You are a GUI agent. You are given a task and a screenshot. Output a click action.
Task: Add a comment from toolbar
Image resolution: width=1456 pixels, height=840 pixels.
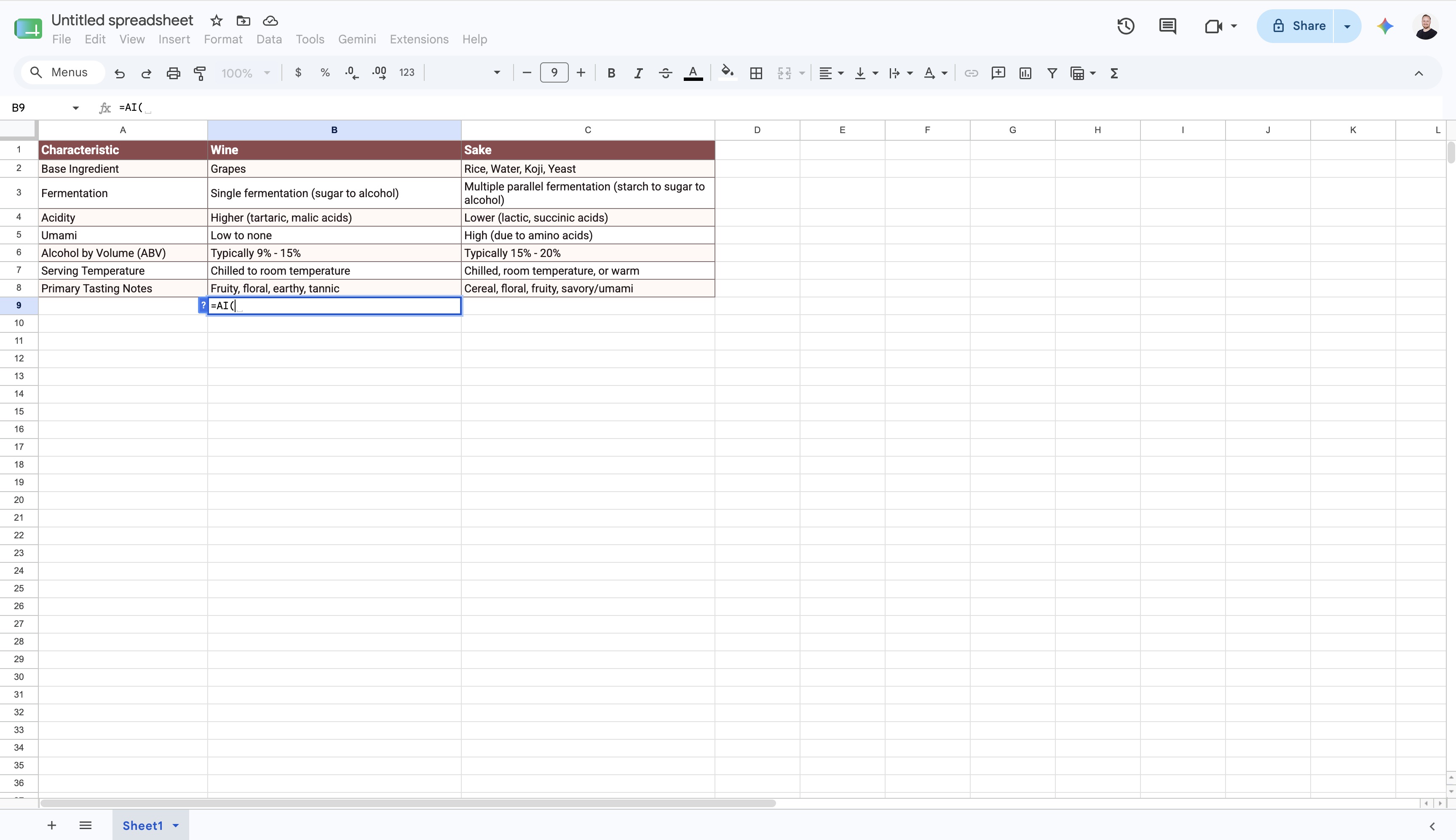coord(998,73)
